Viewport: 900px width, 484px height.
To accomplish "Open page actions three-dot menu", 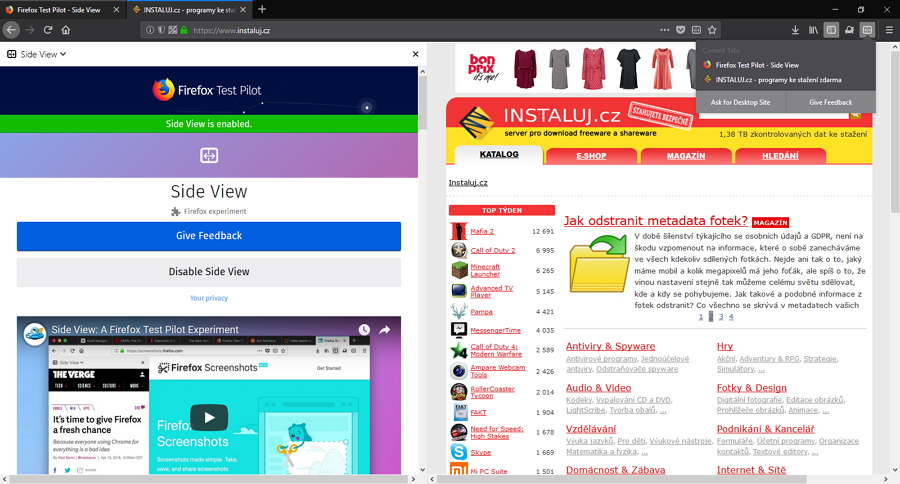I will [665, 30].
